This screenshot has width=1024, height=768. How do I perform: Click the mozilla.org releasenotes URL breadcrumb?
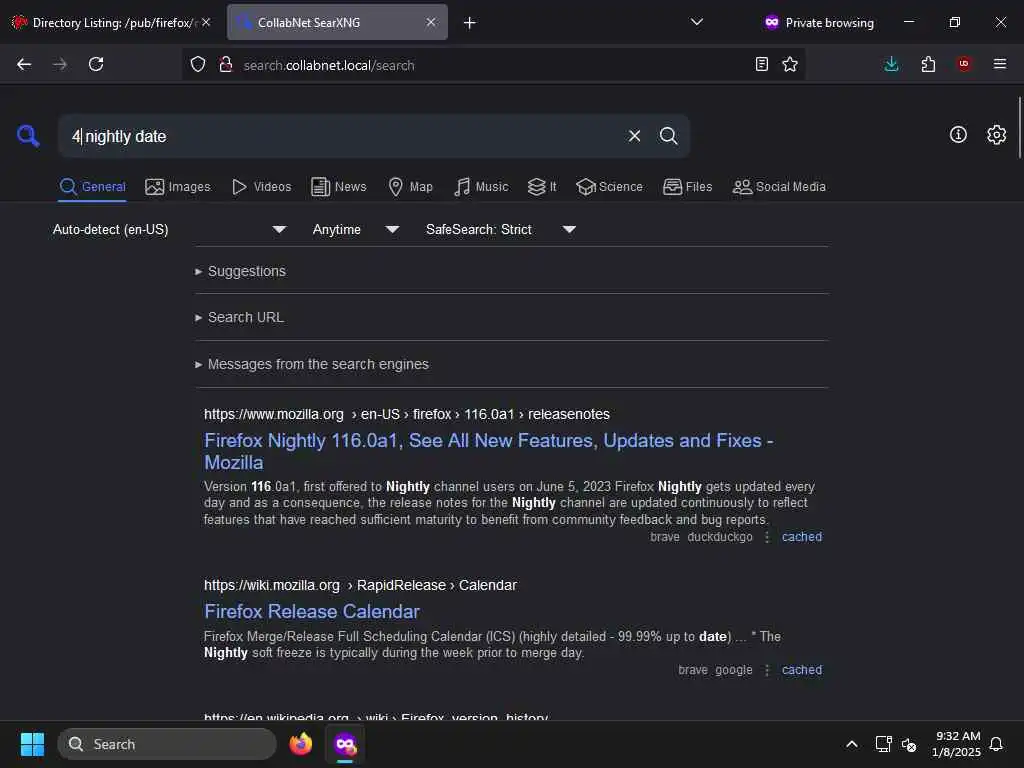(406, 414)
